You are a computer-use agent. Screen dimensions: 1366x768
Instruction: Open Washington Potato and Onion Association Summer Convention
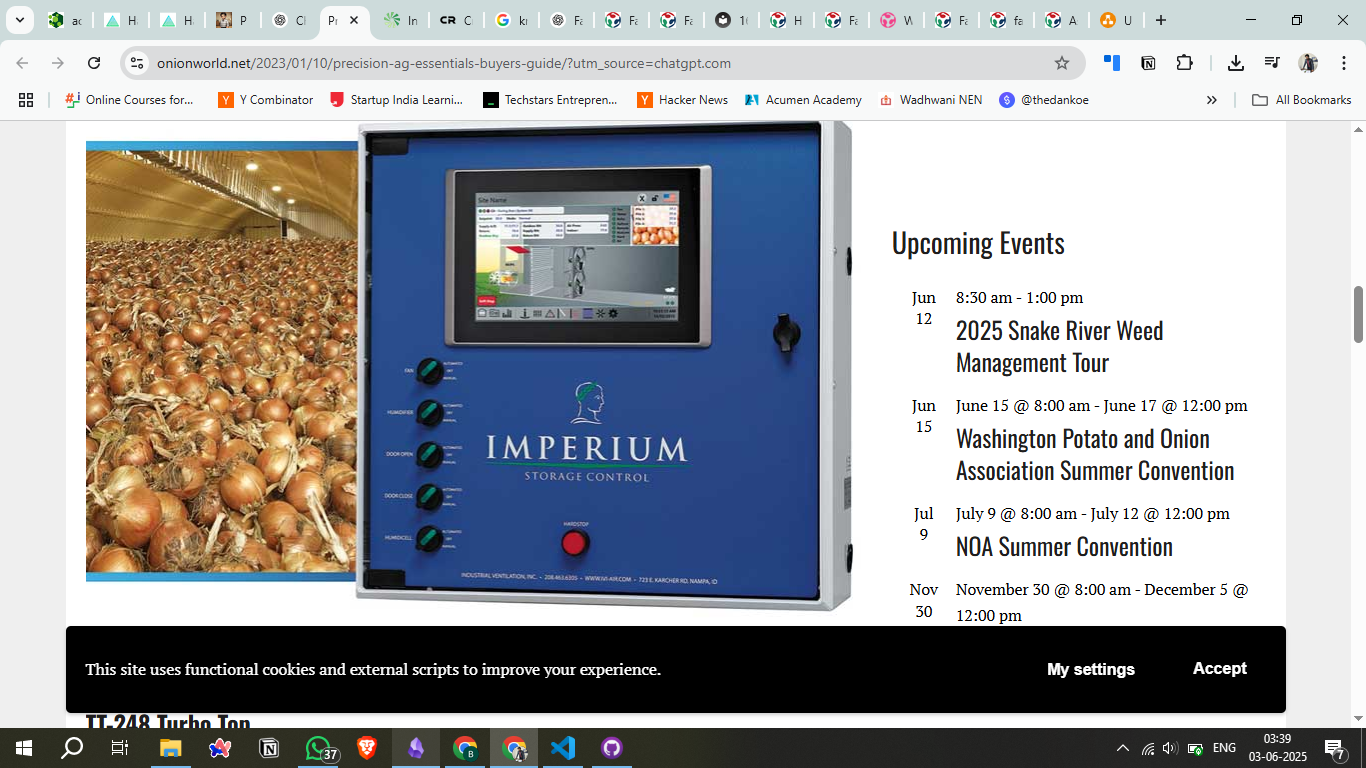[x=1095, y=454]
